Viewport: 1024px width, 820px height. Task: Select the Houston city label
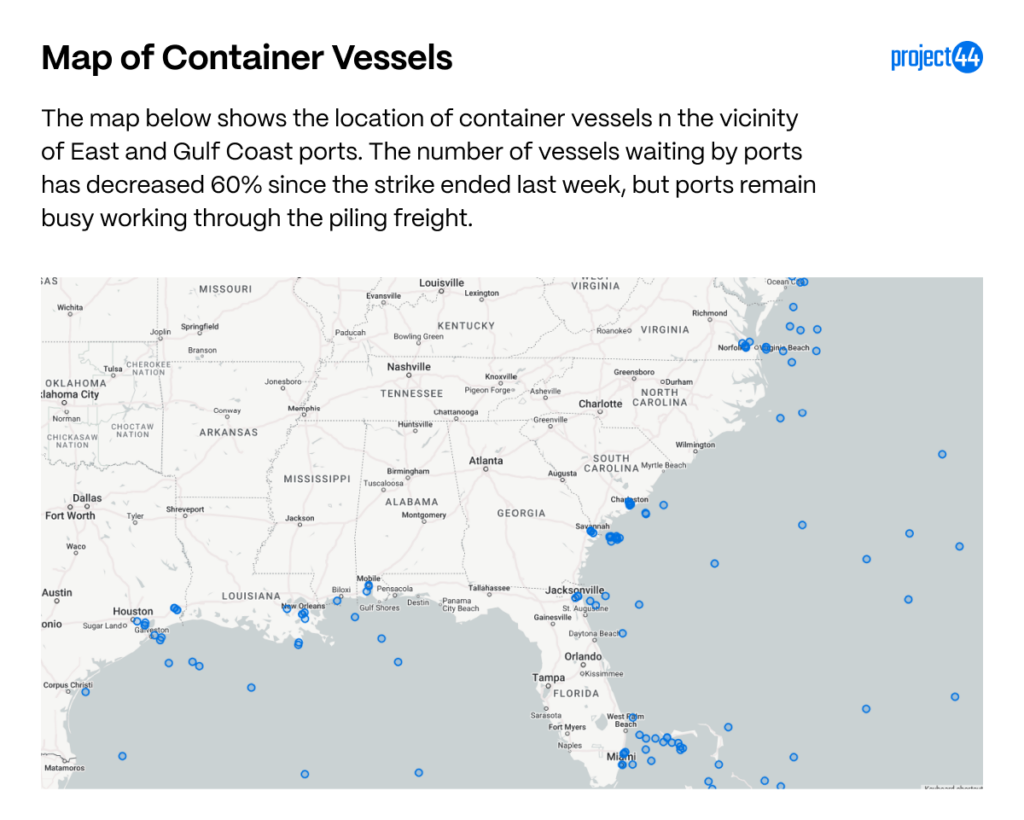[133, 611]
